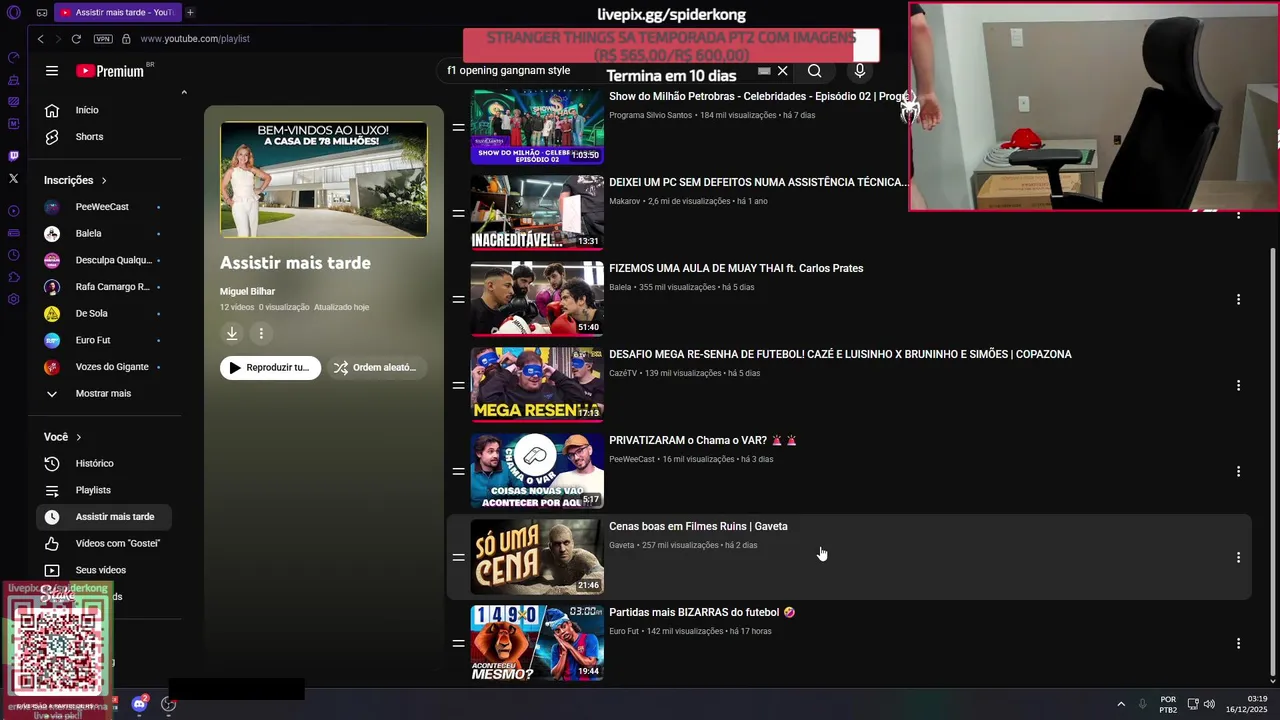Open volume control in system tray
This screenshot has height=720, width=1280.
click(1209, 704)
